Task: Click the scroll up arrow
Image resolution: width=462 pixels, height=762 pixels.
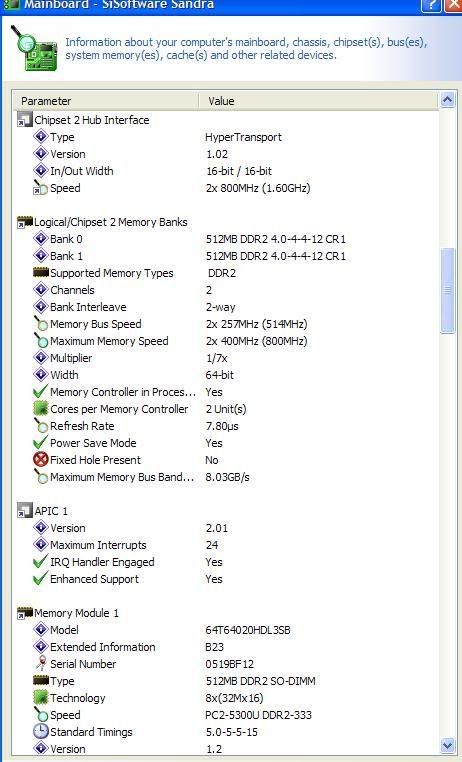Action: click(447, 100)
